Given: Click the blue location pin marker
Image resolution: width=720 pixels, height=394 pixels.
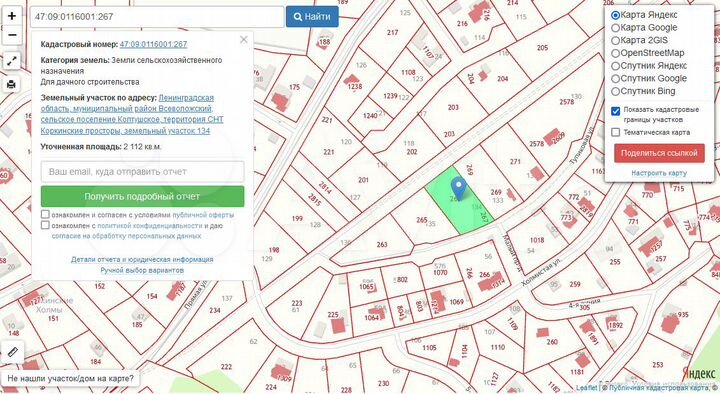Looking at the screenshot, I should point(458,189).
